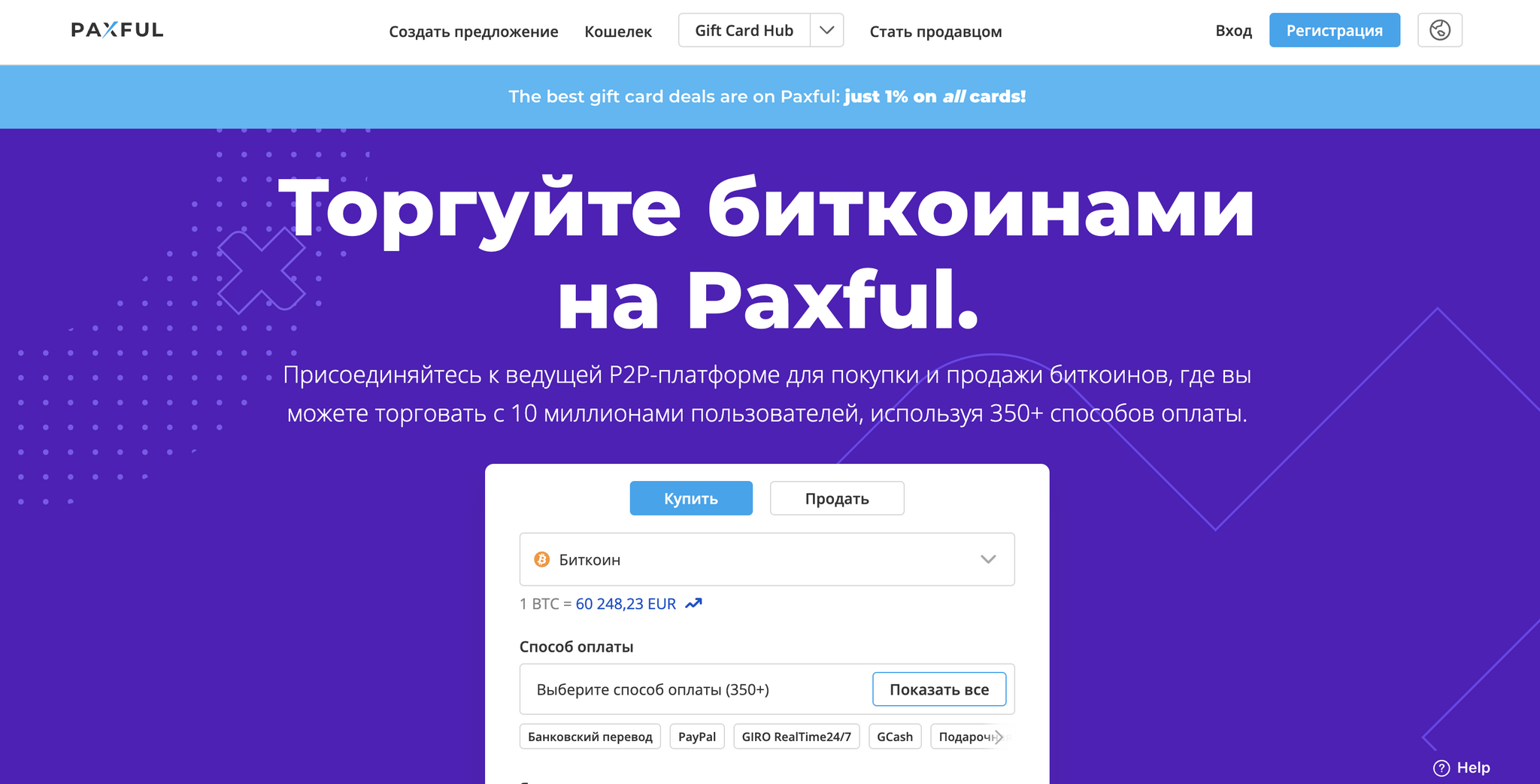Click the Paxful logo
The height and width of the screenshot is (784, 1540).
(x=117, y=30)
